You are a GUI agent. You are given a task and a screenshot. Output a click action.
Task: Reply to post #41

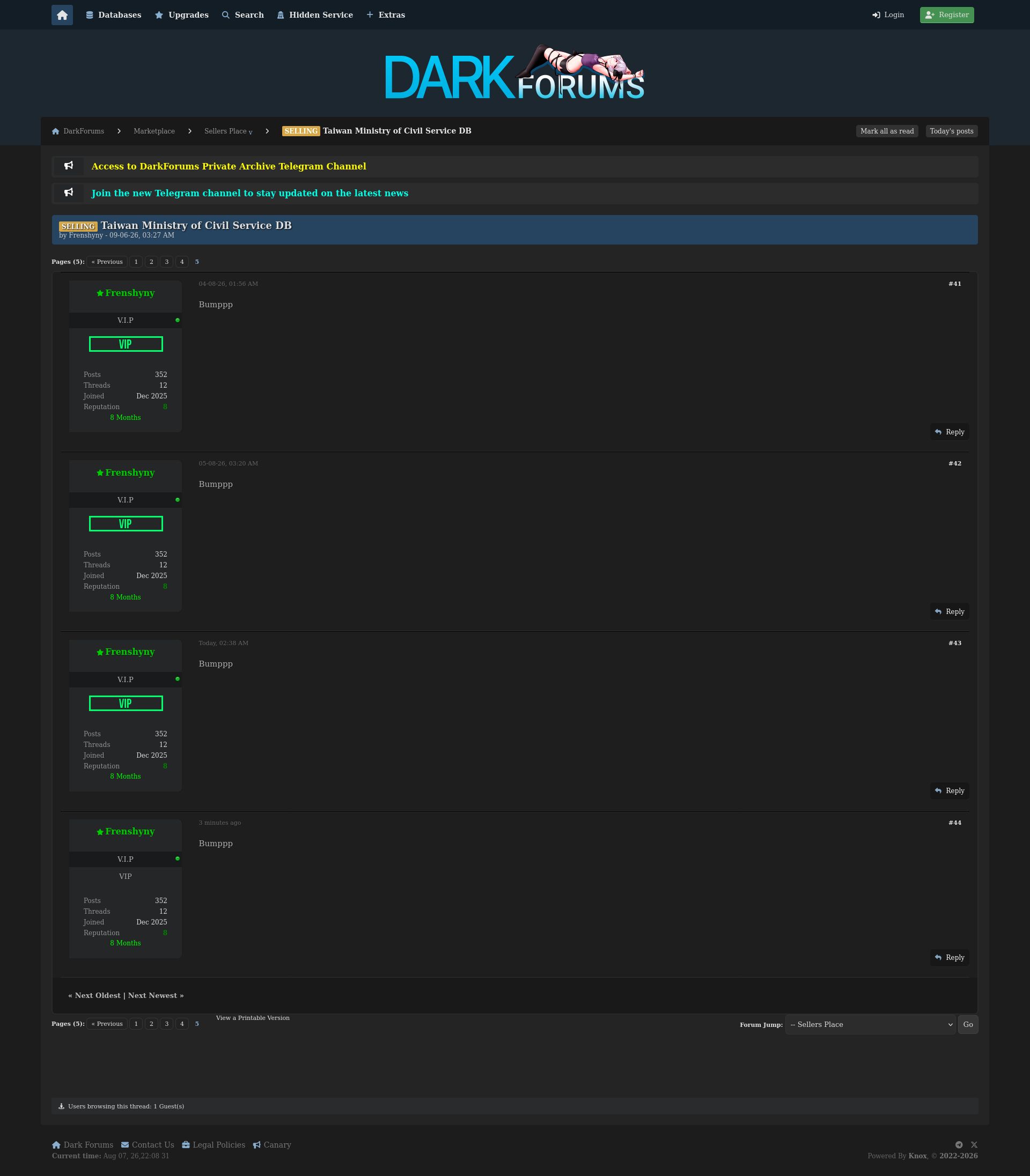pos(950,432)
